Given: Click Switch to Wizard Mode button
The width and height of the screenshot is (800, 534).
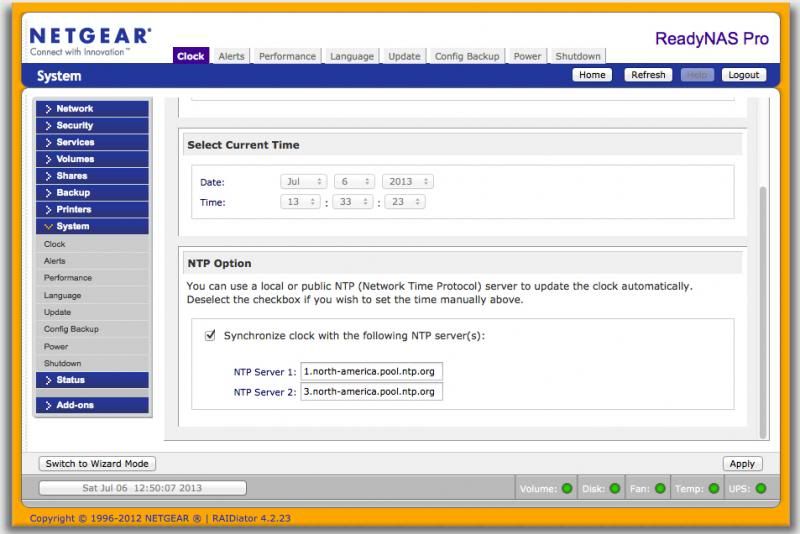Looking at the screenshot, I should tap(97, 464).
